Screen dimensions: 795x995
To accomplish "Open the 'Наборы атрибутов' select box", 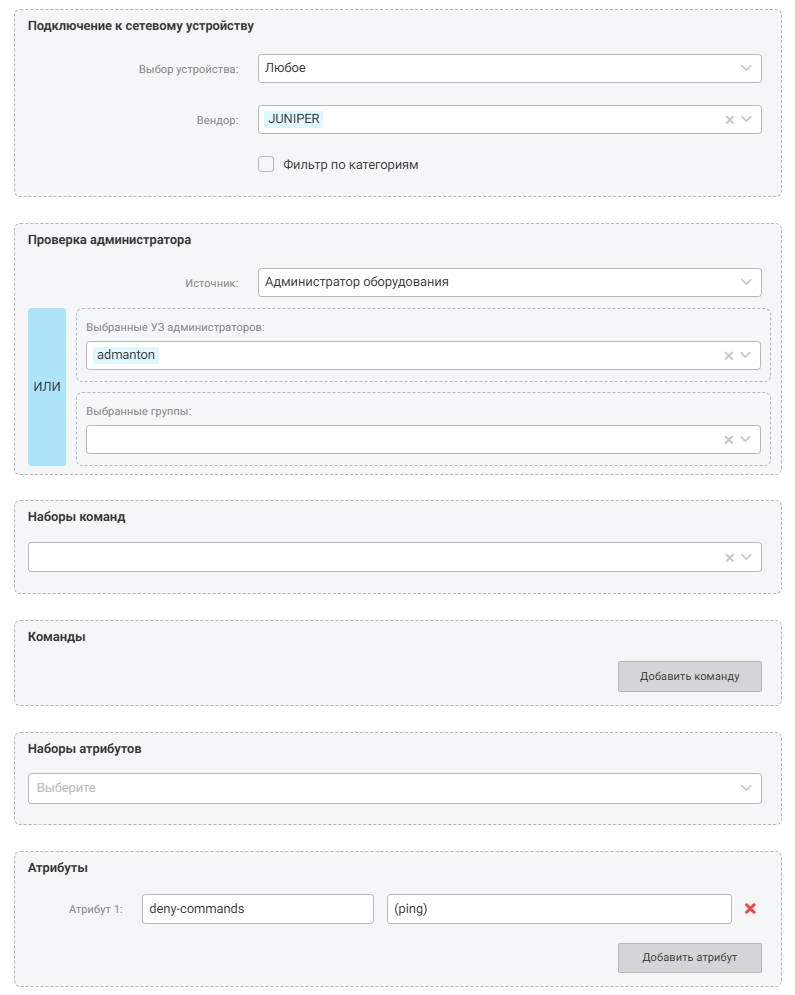I will coord(395,788).
